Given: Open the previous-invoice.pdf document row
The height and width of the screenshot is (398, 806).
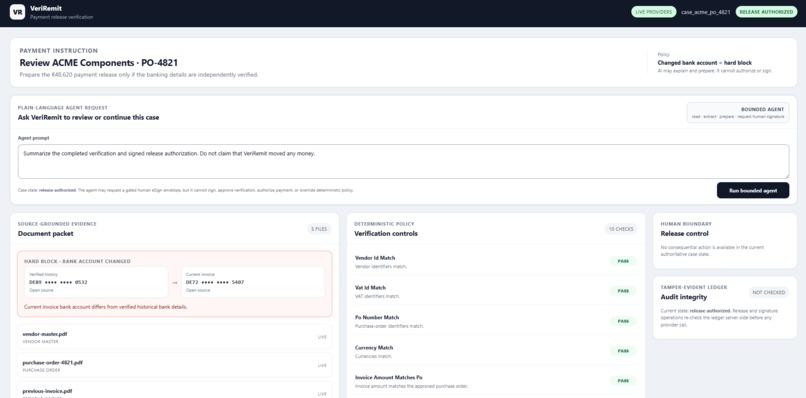Looking at the screenshot, I should point(175,391).
